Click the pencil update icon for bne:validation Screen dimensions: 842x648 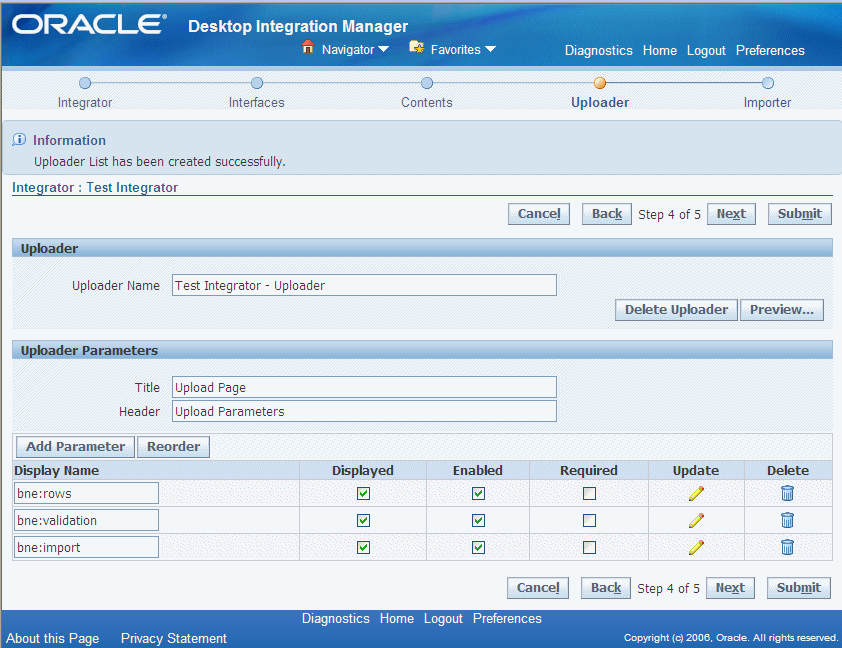click(696, 520)
